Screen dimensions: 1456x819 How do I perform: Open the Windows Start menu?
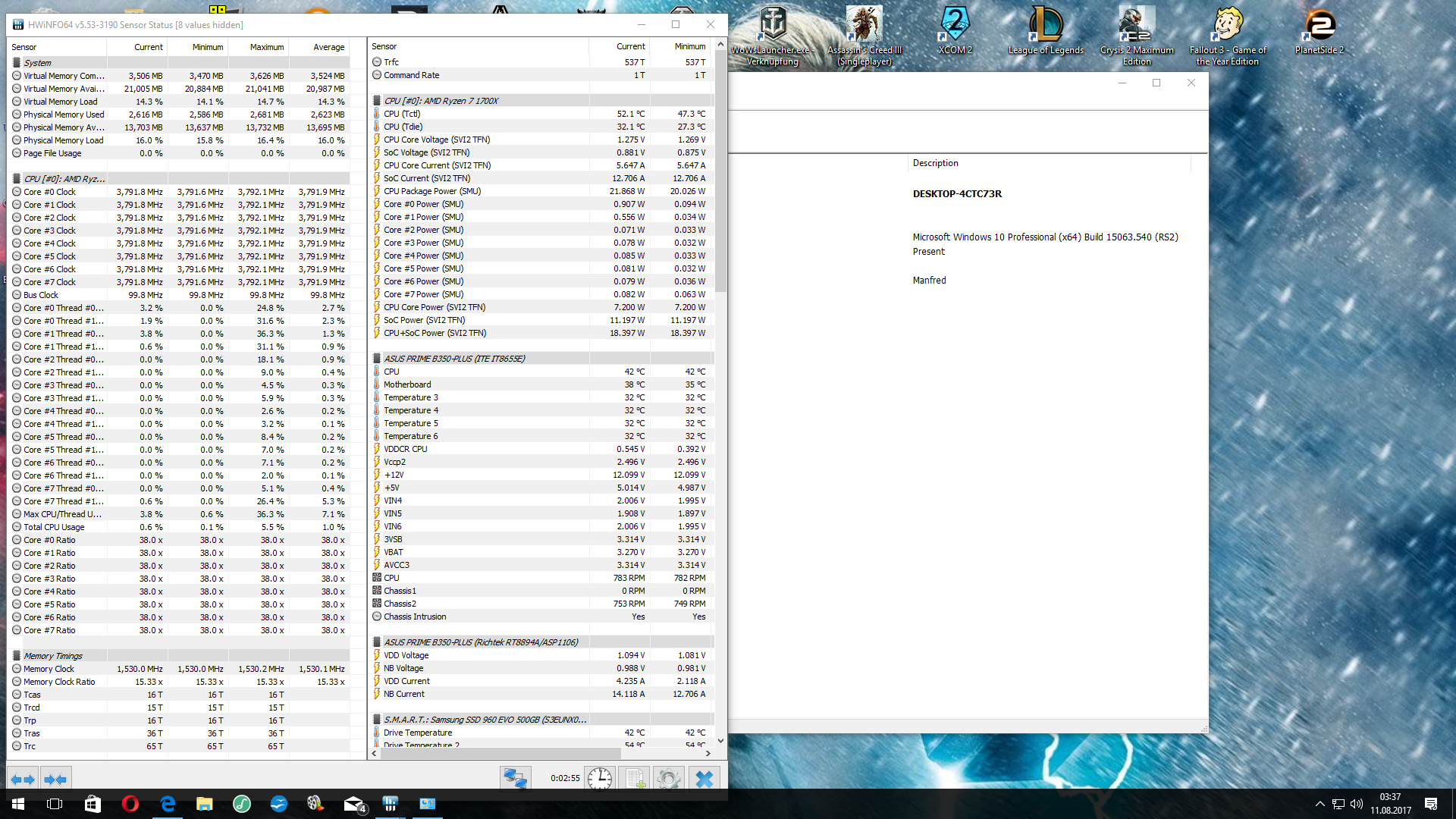pyautogui.click(x=18, y=804)
